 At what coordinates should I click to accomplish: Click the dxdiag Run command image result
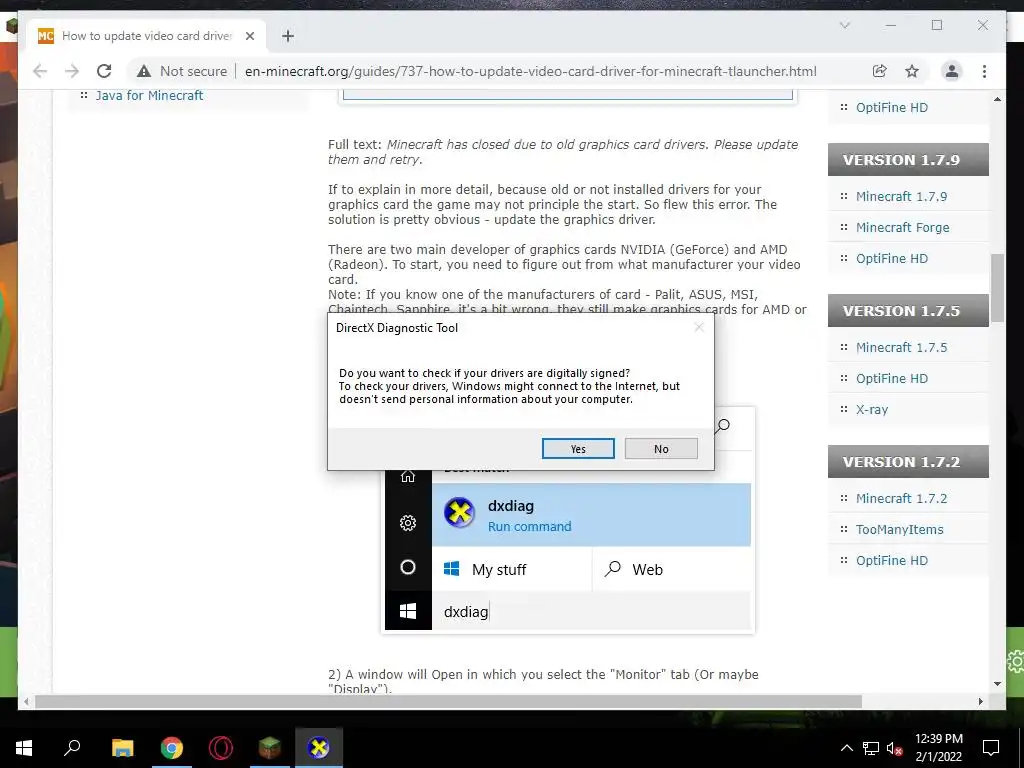coord(591,515)
